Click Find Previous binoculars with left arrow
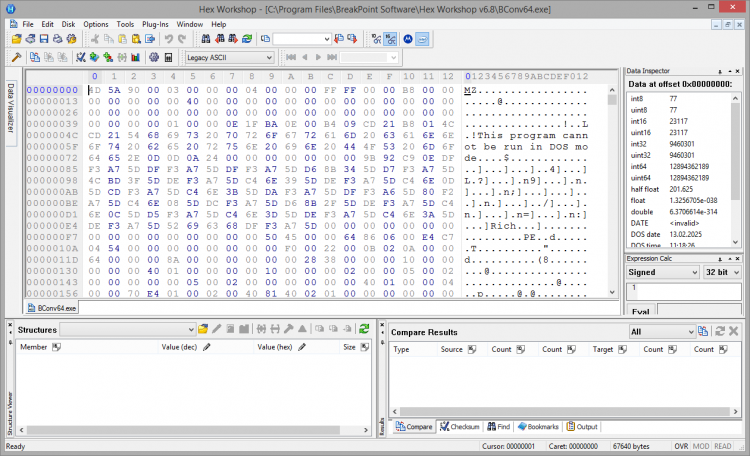The width and height of the screenshot is (750, 456). click(x=220, y=39)
